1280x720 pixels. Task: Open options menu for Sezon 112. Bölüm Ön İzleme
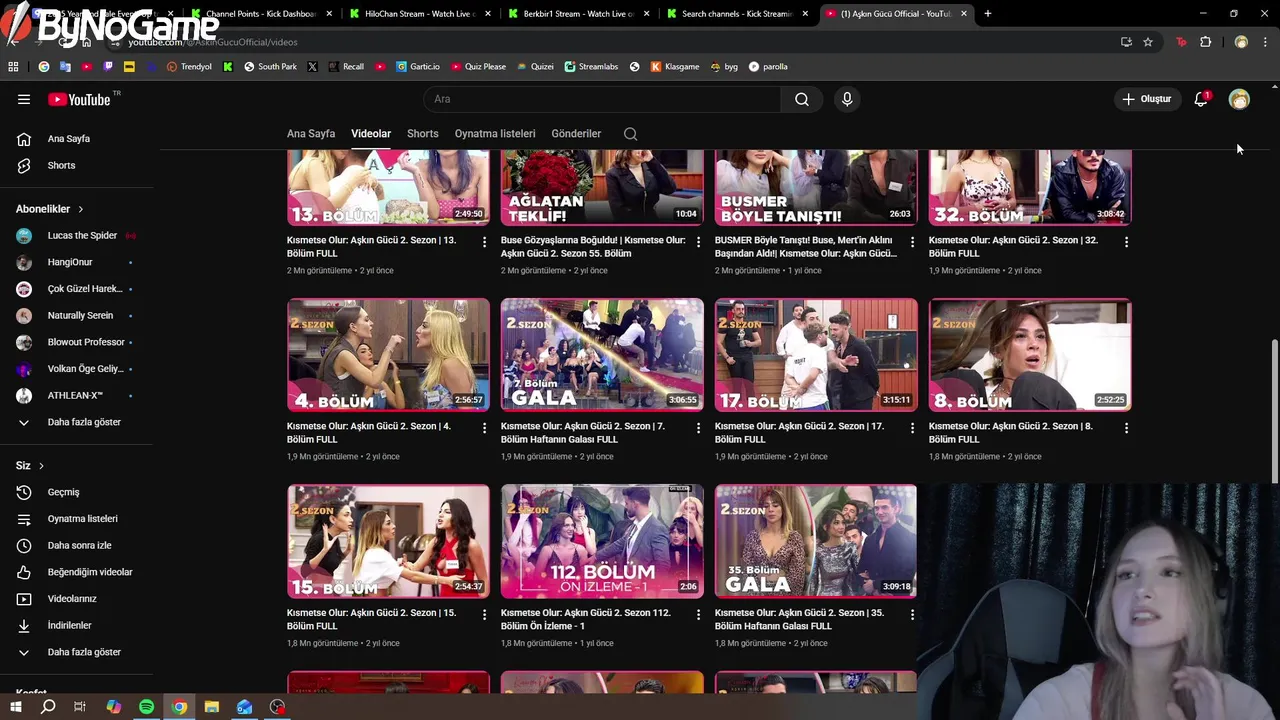tap(698, 614)
